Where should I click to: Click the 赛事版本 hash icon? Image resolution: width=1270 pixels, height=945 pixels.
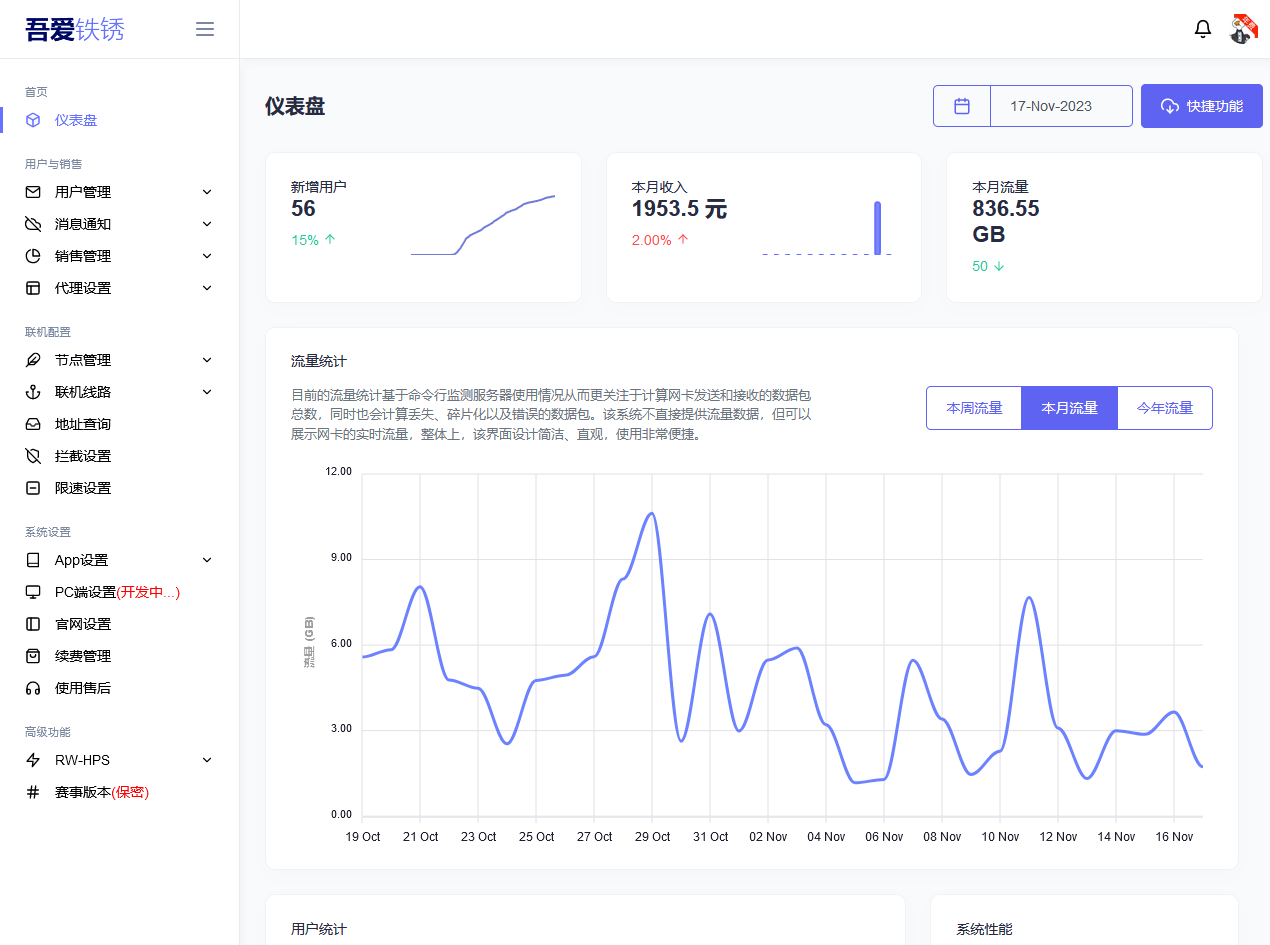click(33, 792)
